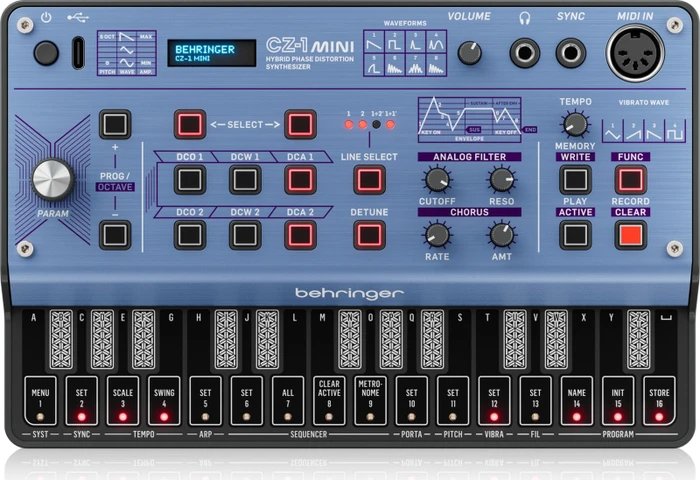Select waveform 1 sawtooth icon
Image resolution: width=700 pixels, height=480 pixels.
click(x=374, y=42)
